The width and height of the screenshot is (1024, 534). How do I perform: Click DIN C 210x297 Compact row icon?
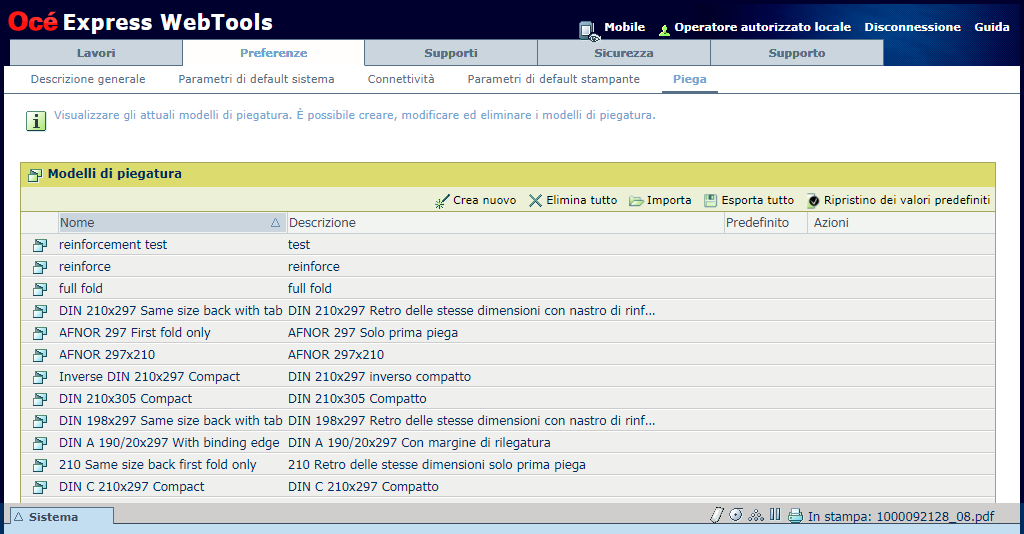tap(40, 487)
